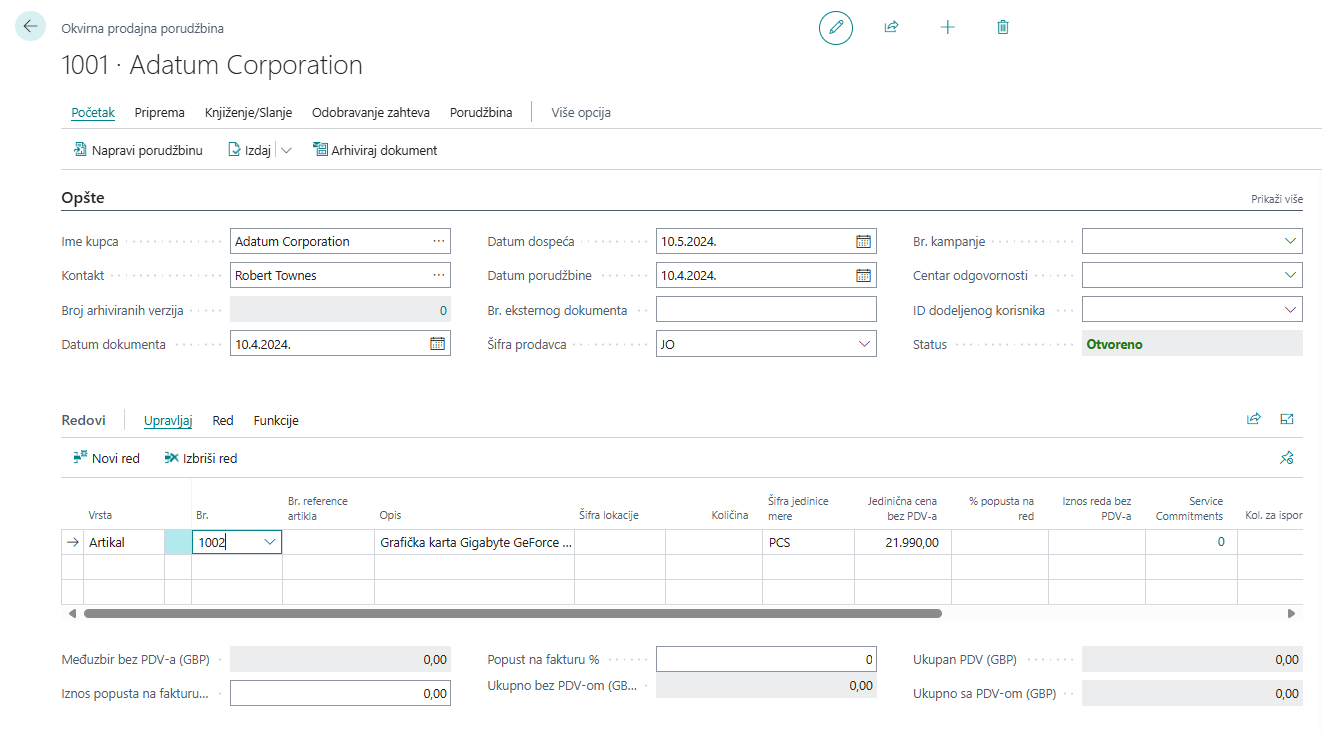Click the pencil edit icon
Viewport: 1322px width, 732px height.
click(835, 28)
